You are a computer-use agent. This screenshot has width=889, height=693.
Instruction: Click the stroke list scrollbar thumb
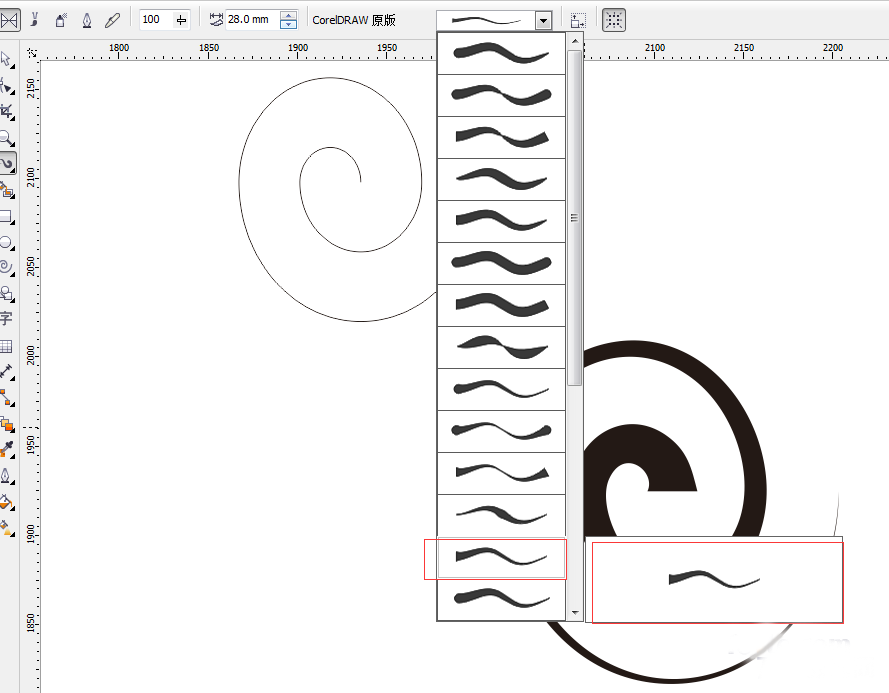tap(574, 218)
